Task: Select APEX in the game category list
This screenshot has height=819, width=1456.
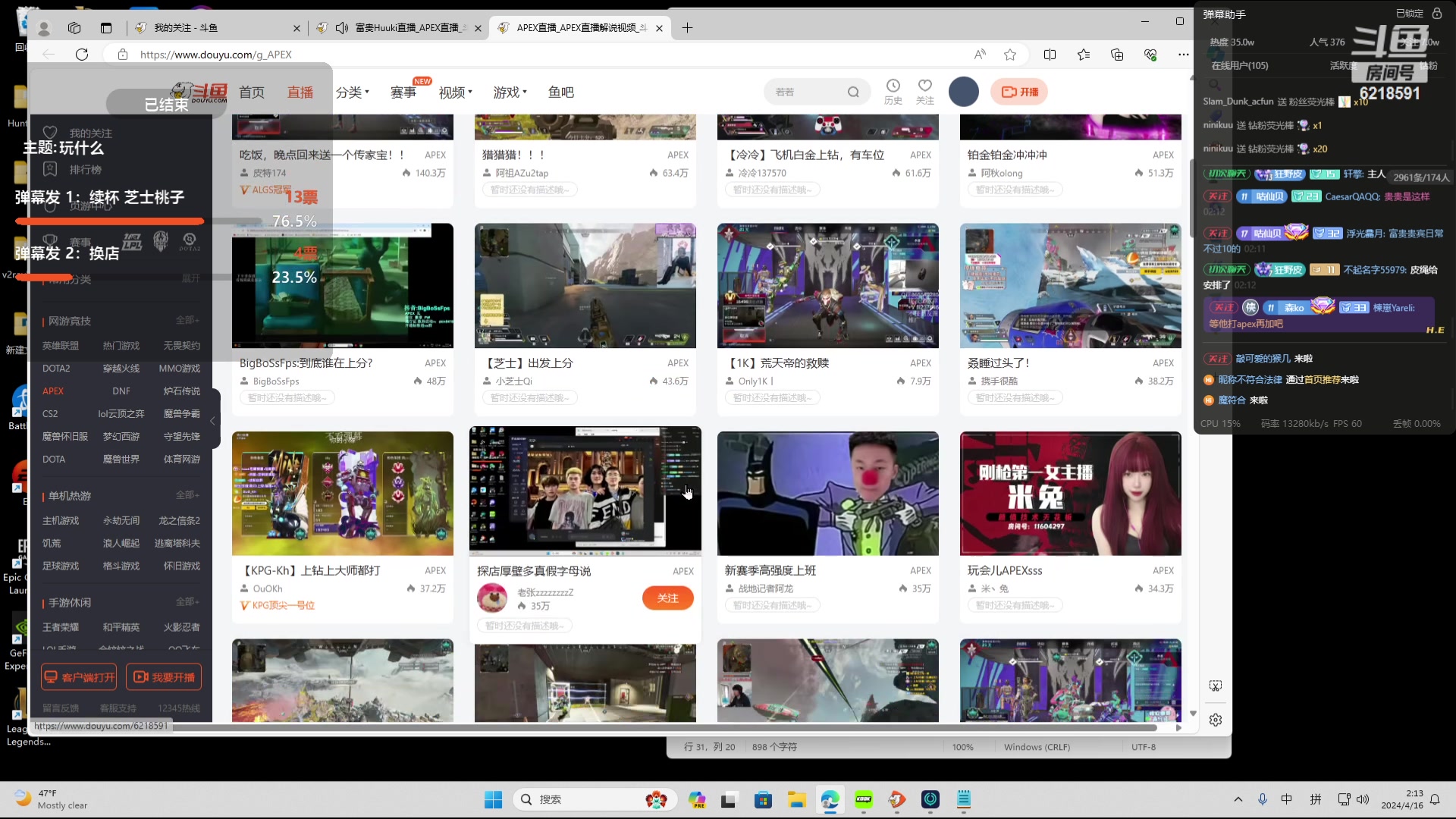Action: click(x=53, y=391)
